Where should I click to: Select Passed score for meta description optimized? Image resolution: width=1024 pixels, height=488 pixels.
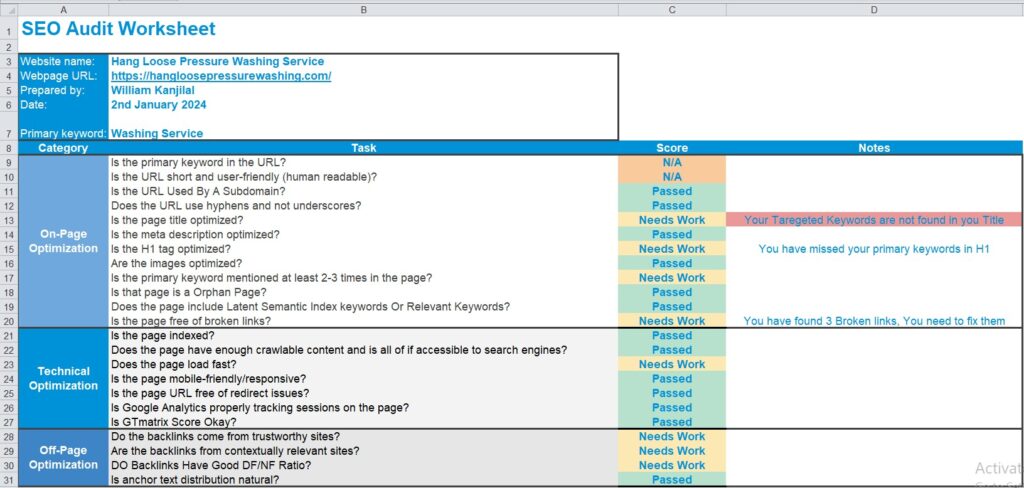672,235
